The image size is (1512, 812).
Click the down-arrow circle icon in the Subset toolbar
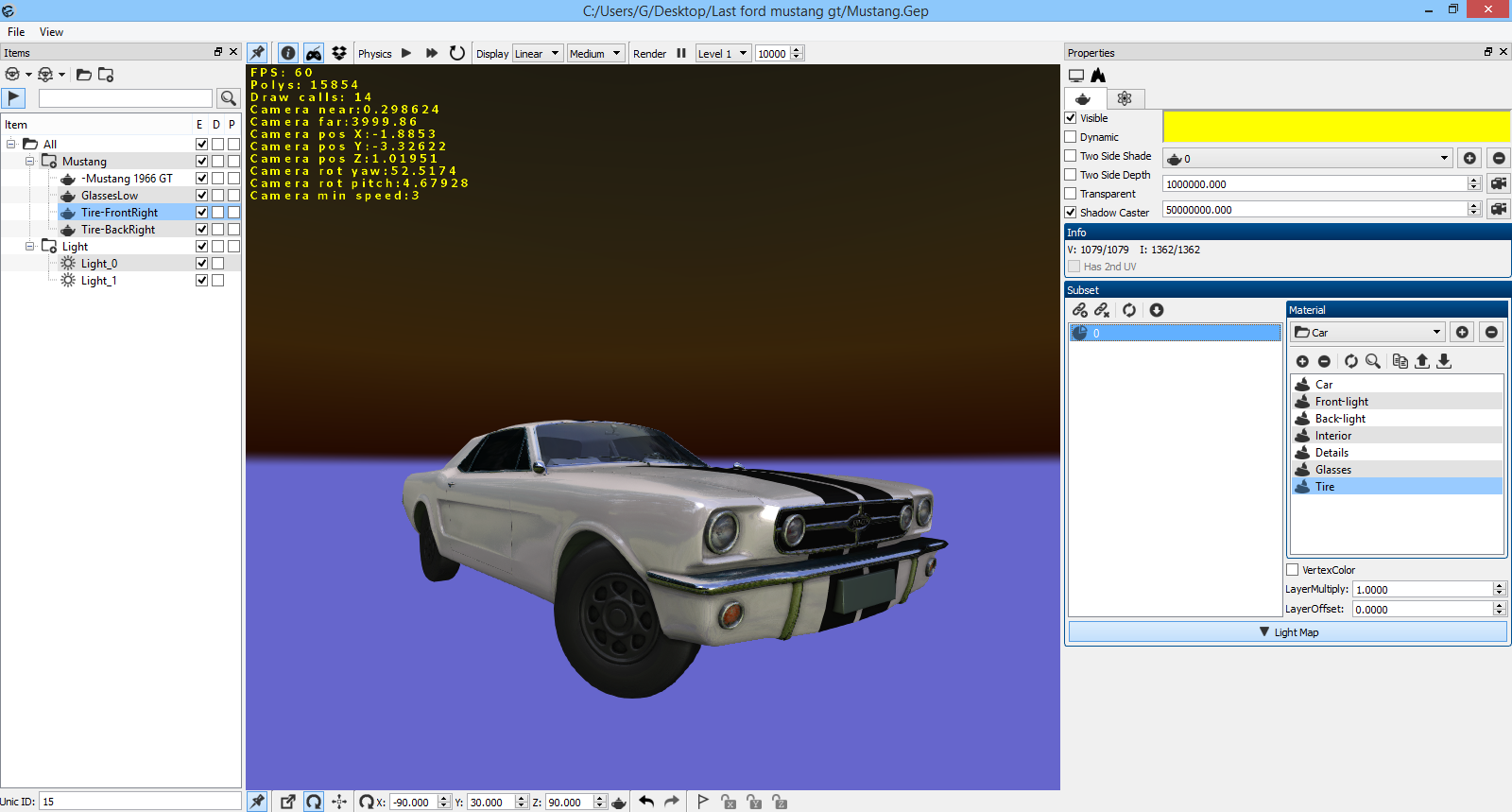tap(1157, 310)
